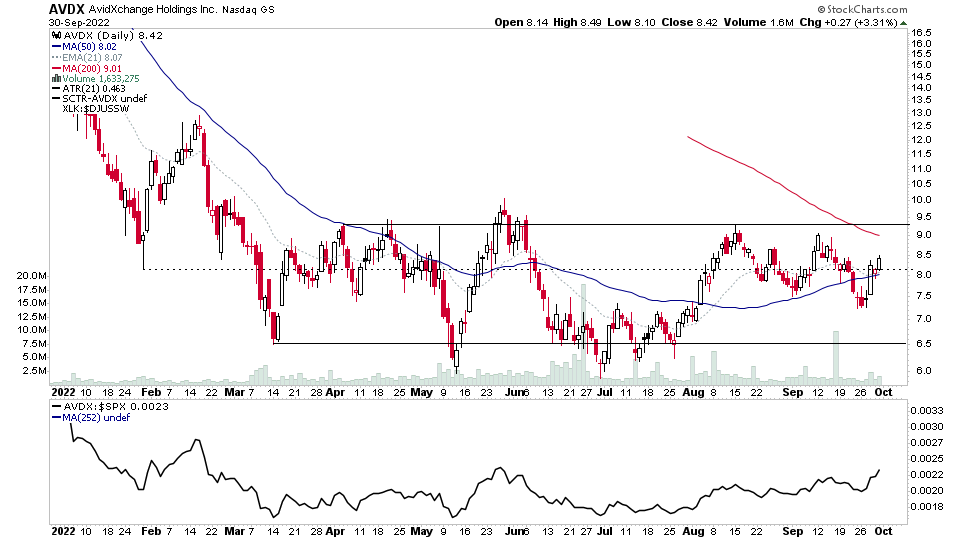The width and height of the screenshot is (960, 540).
Task: Click the Oct label on the main chart axis
Action: coord(882,392)
